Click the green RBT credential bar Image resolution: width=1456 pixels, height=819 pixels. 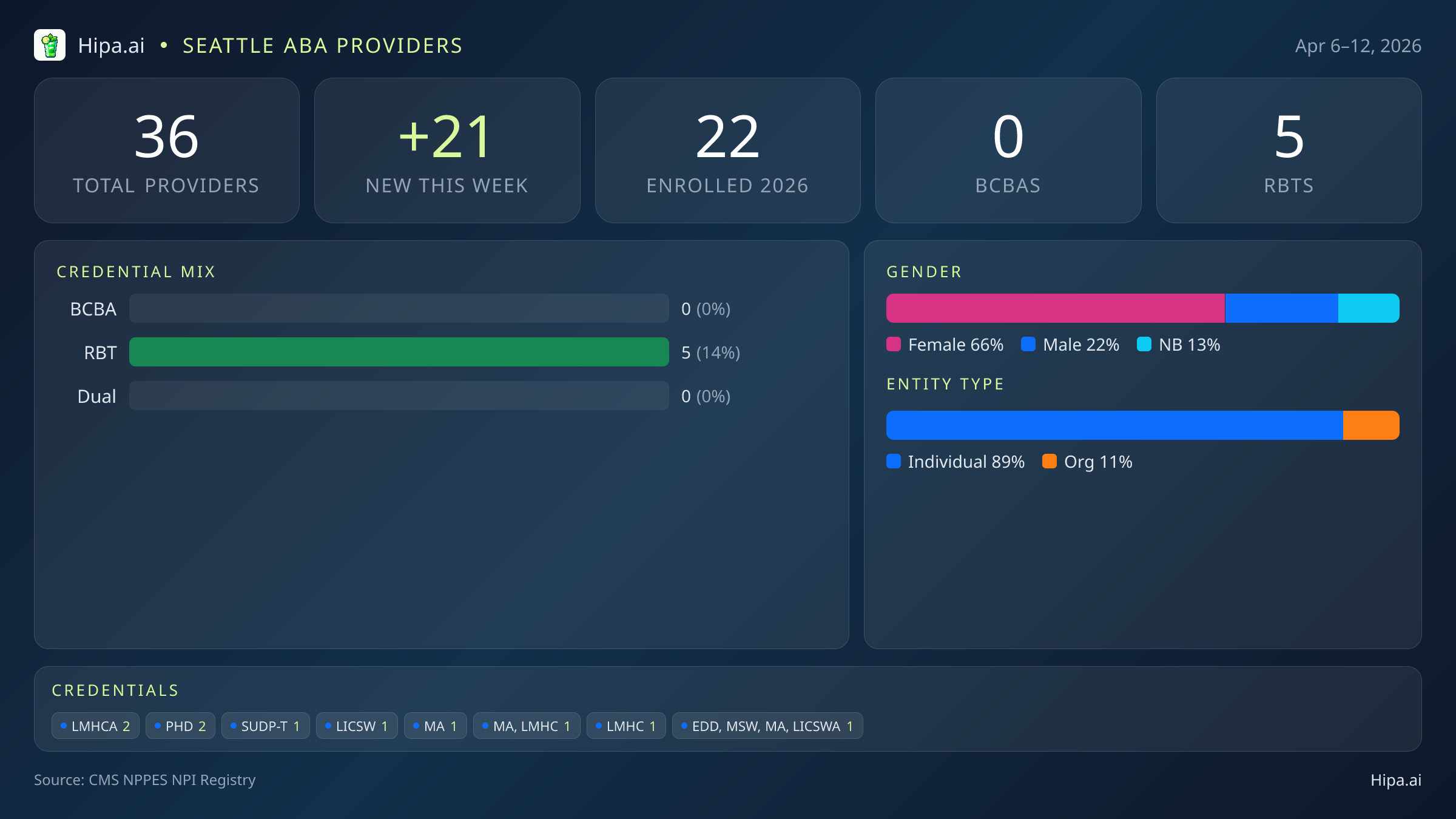pos(399,352)
